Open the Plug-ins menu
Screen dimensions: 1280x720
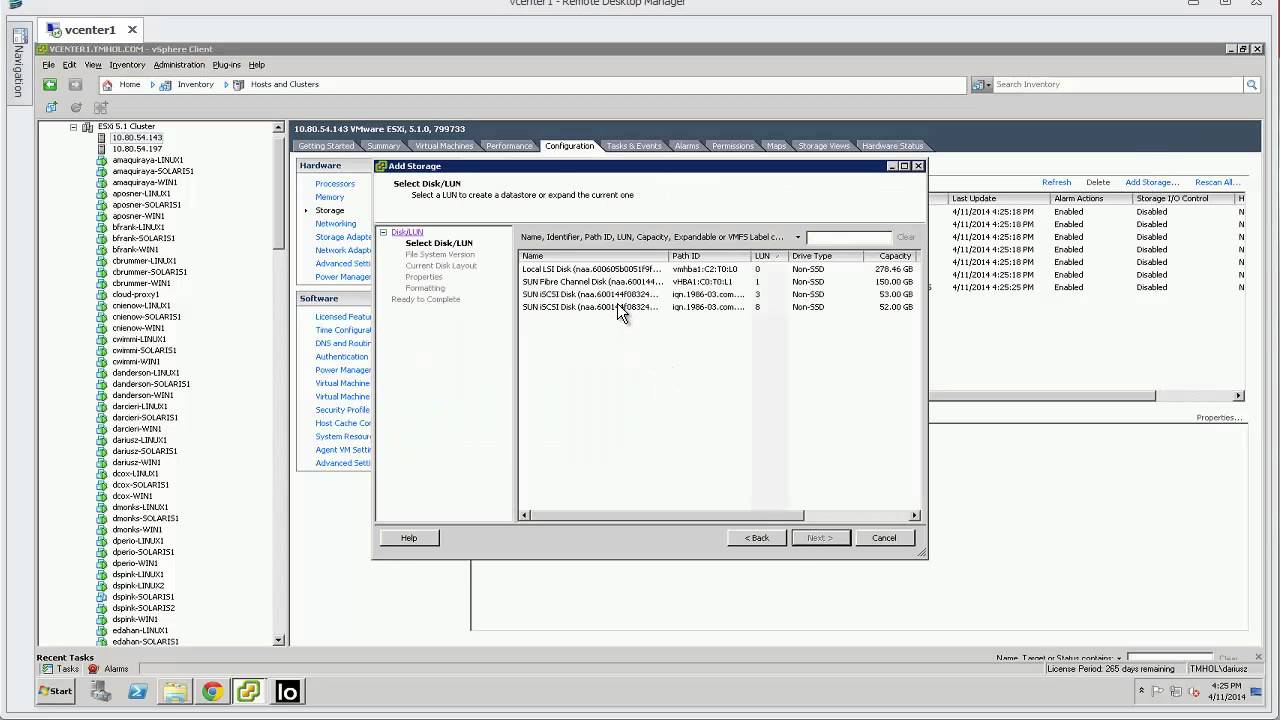pyautogui.click(x=226, y=65)
